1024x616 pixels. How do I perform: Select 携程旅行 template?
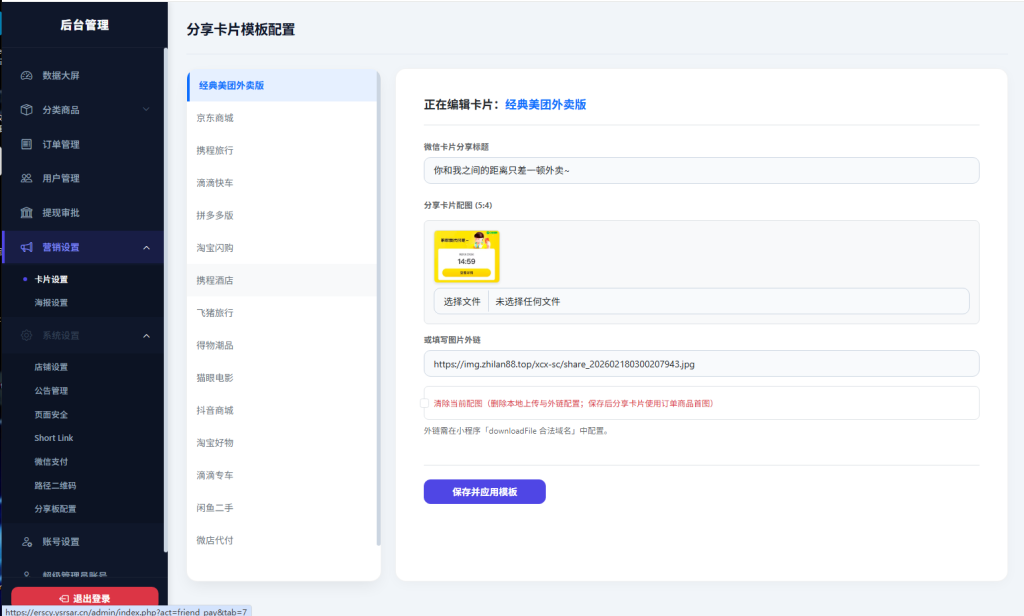[x=282, y=150]
